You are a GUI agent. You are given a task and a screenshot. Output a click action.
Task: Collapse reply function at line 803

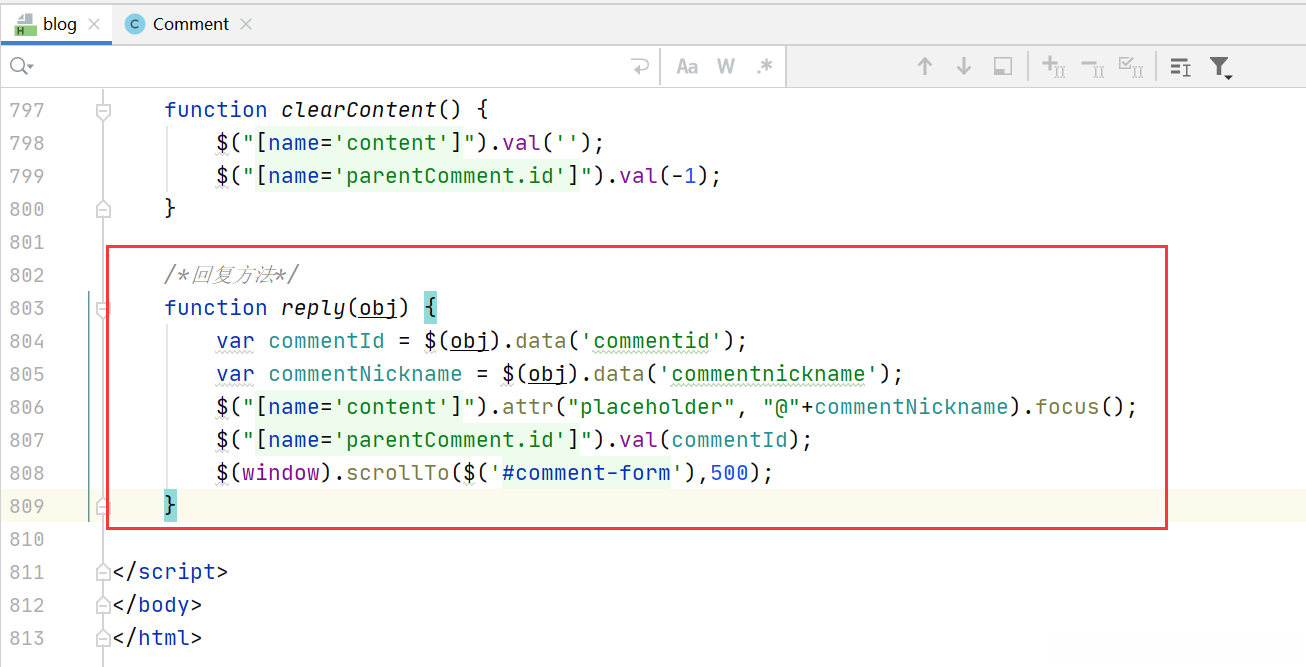point(102,308)
